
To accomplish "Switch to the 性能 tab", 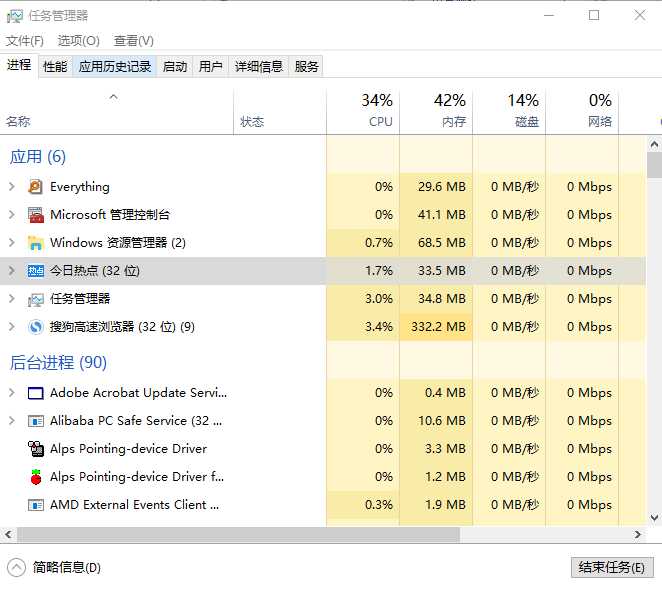I will [x=55, y=66].
